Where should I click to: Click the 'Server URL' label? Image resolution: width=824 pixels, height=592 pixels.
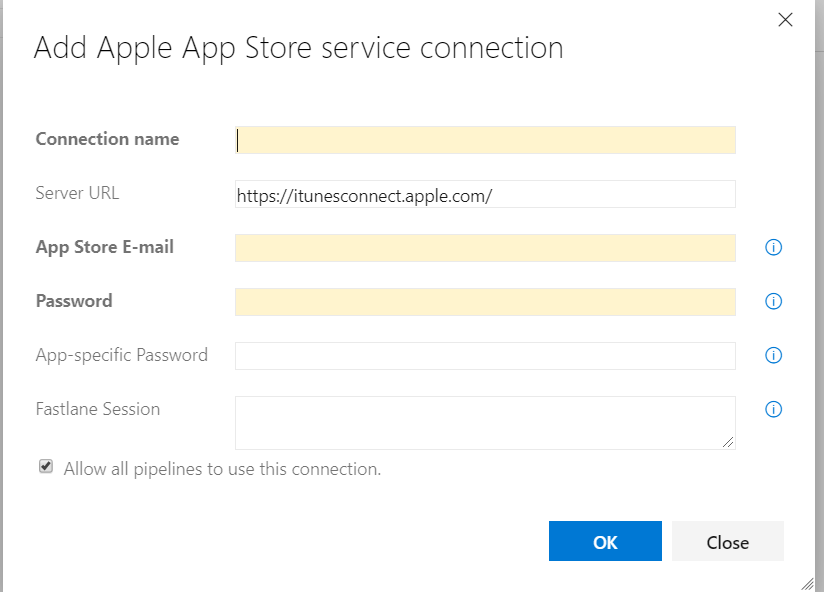pyautogui.click(x=77, y=193)
